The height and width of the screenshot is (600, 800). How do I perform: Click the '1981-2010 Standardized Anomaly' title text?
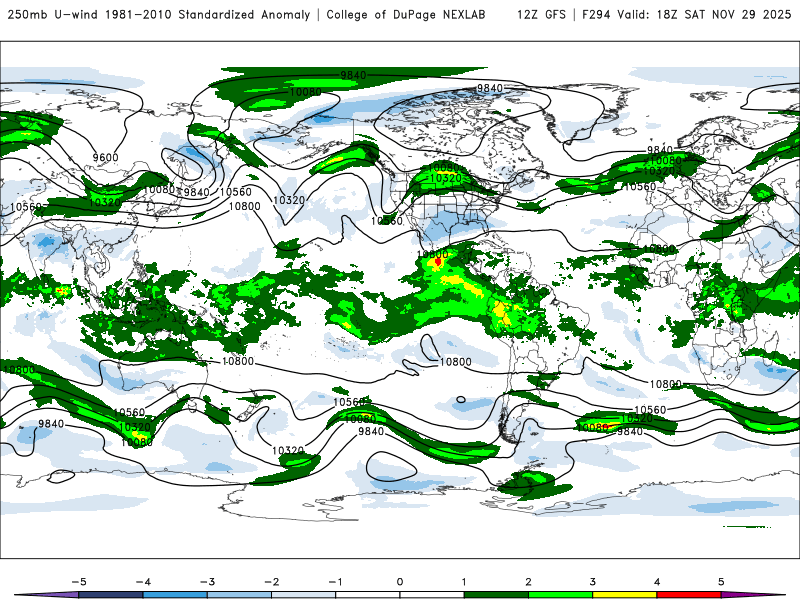208,15
